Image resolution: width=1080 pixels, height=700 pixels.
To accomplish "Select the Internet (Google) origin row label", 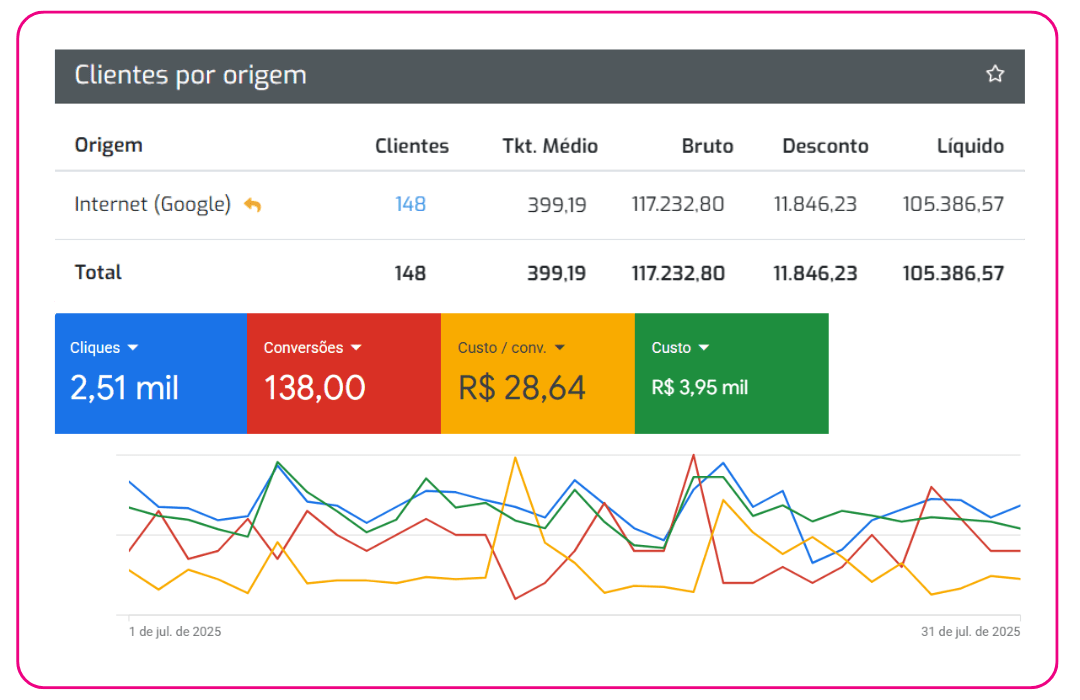I will [x=152, y=204].
